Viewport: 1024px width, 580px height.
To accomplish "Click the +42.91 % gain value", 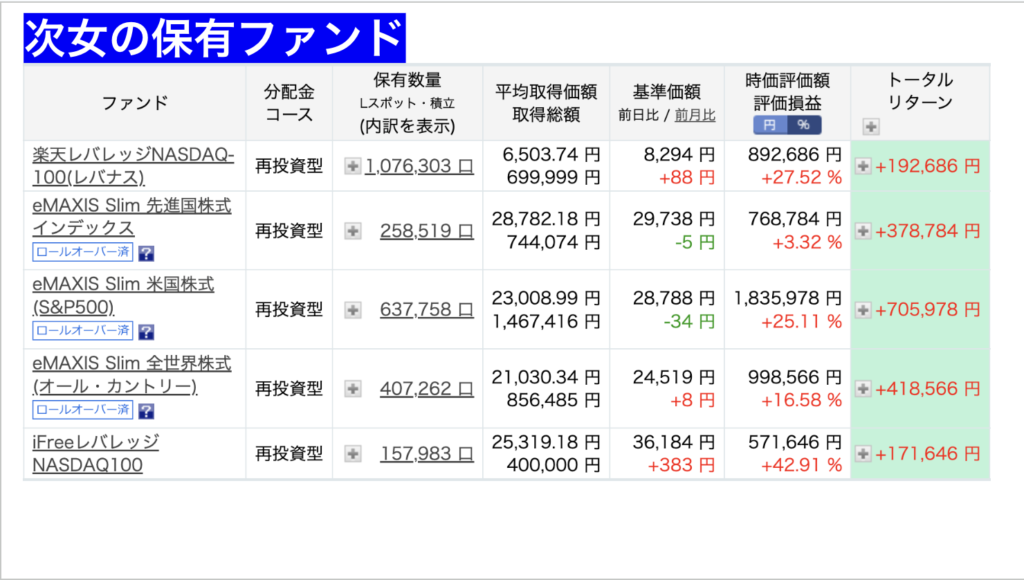I will point(801,465).
